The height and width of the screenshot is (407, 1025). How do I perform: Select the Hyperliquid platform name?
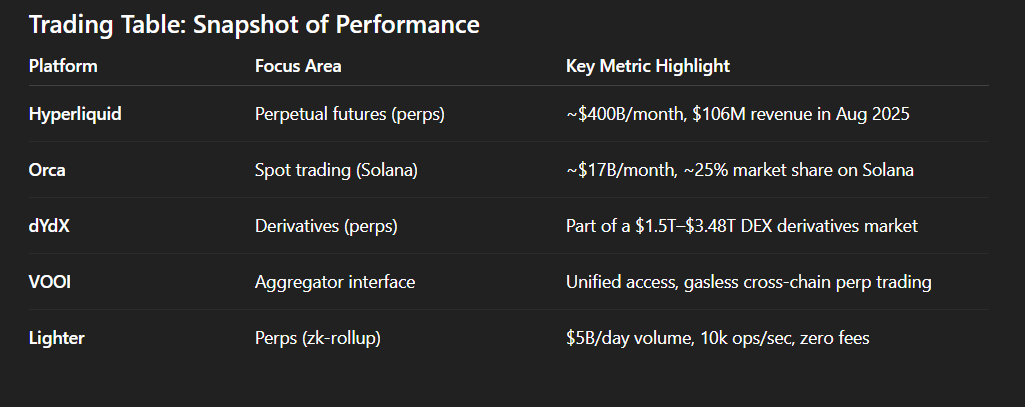pyautogui.click(x=75, y=114)
